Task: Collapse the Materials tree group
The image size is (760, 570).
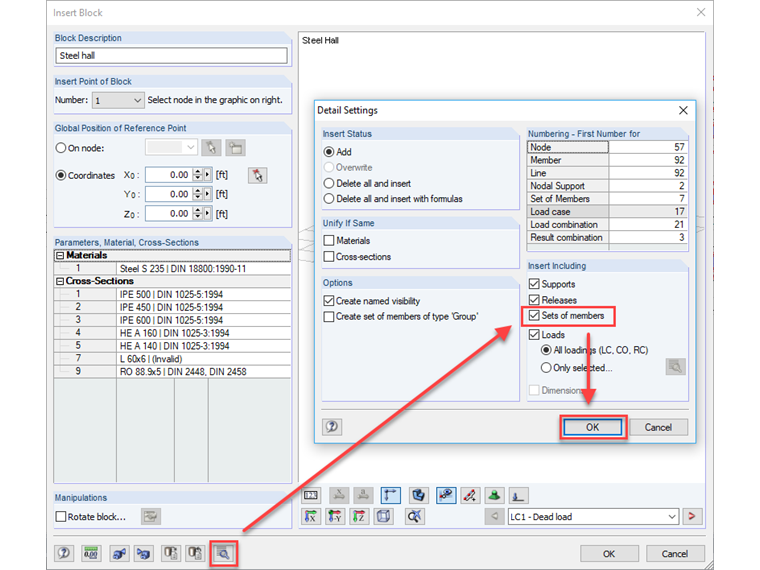Action: click(60, 255)
